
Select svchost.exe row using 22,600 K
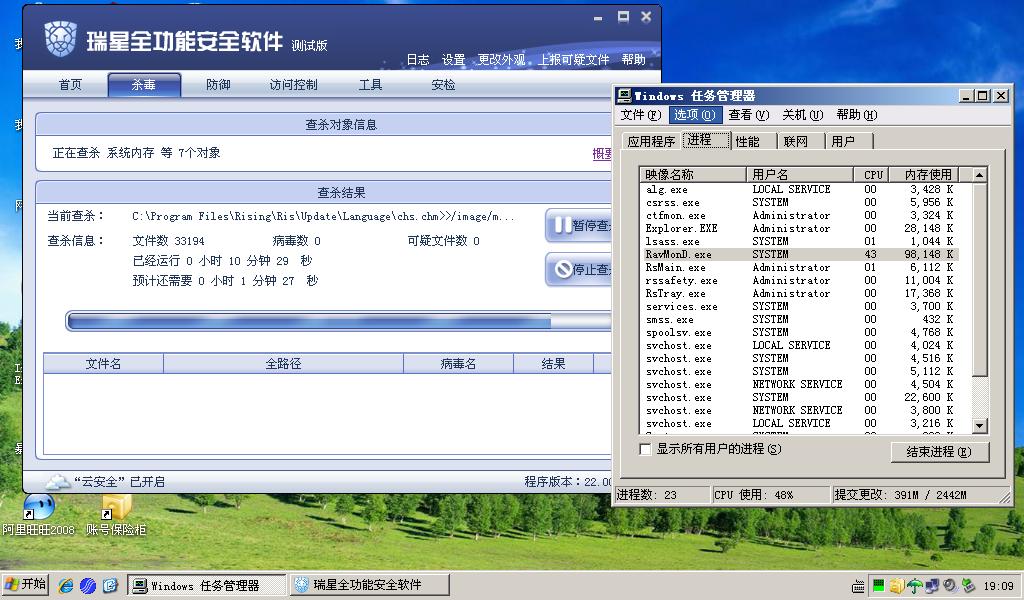(x=800, y=398)
